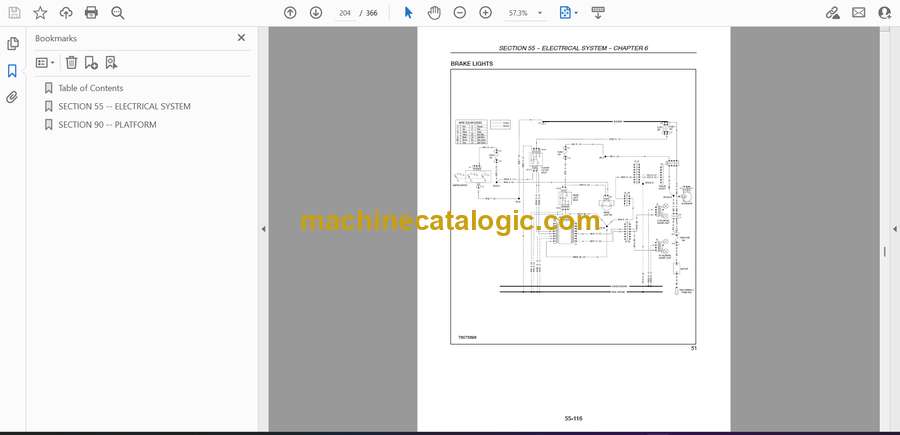Click the vertical scrollbar thumb
The image size is (900, 435).
(885, 251)
